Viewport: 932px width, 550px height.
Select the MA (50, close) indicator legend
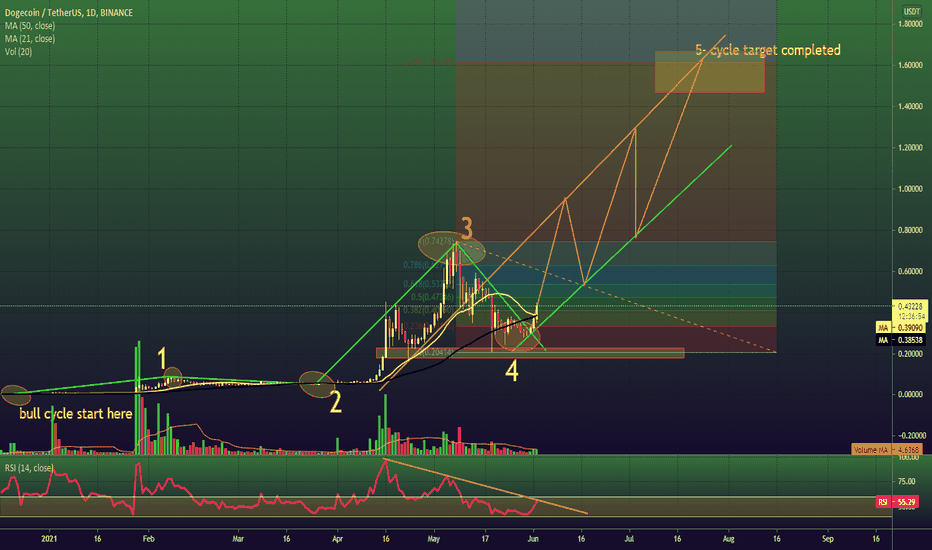coord(30,26)
